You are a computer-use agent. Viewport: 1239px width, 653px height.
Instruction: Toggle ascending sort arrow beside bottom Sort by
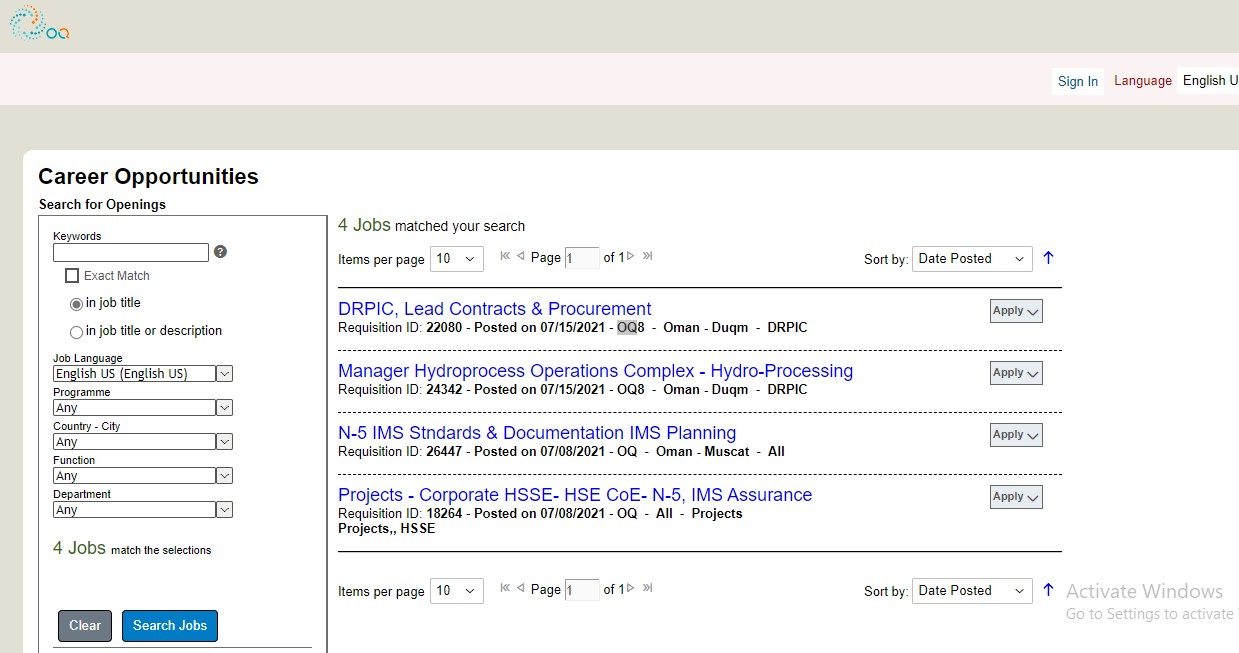[x=1048, y=590]
